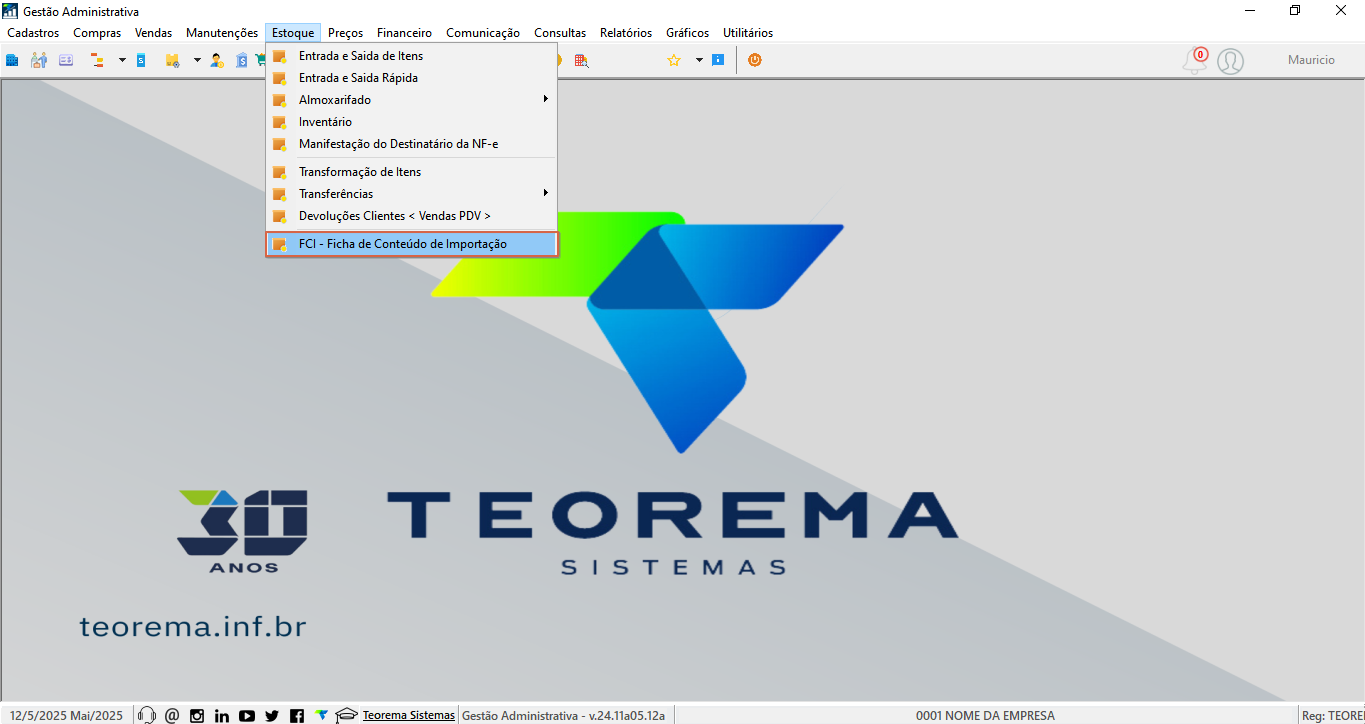Click the user profile avatar icon
Image resolution: width=1365 pixels, height=724 pixels.
tap(1230, 61)
